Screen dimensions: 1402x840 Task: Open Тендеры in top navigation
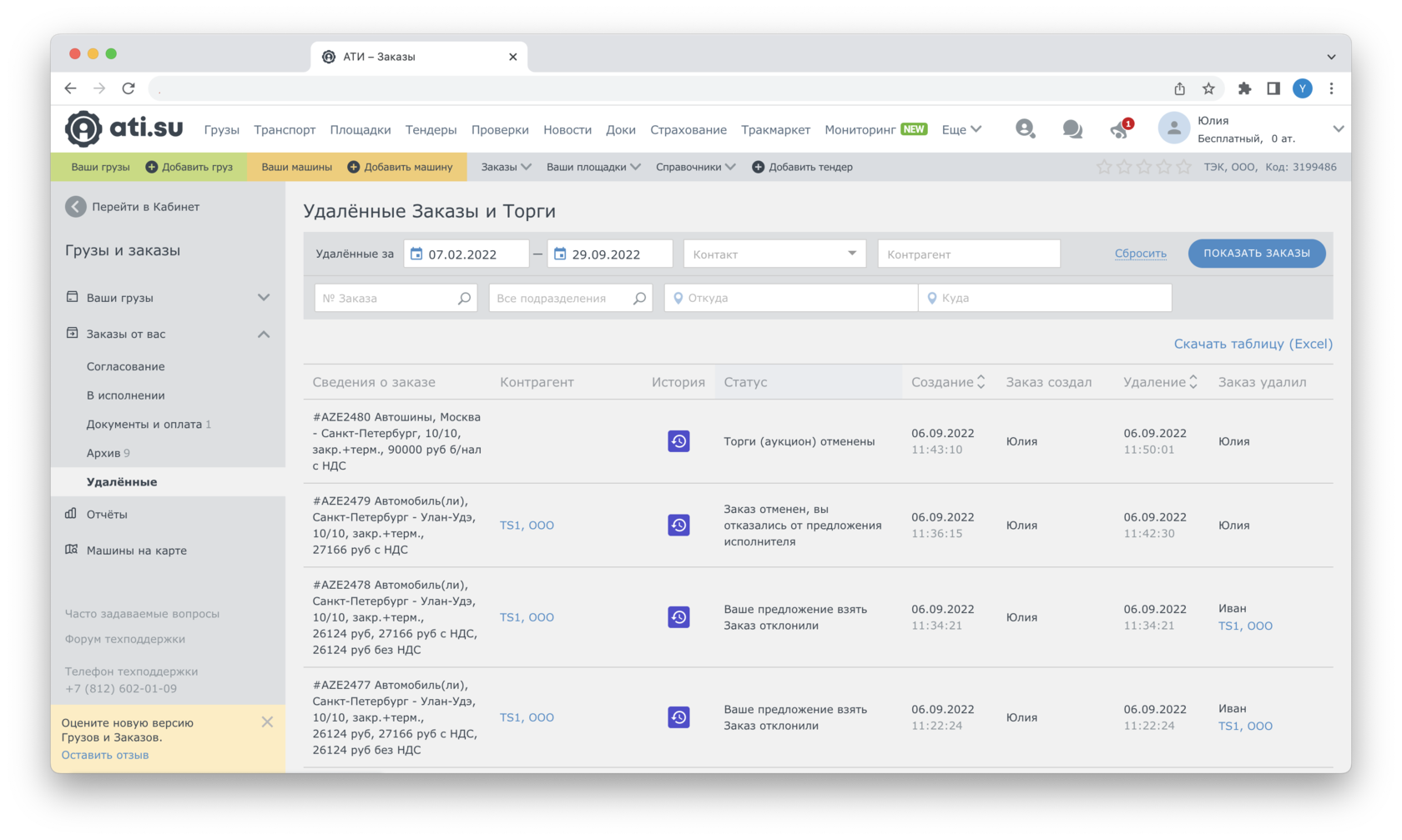pyautogui.click(x=431, y=129)
